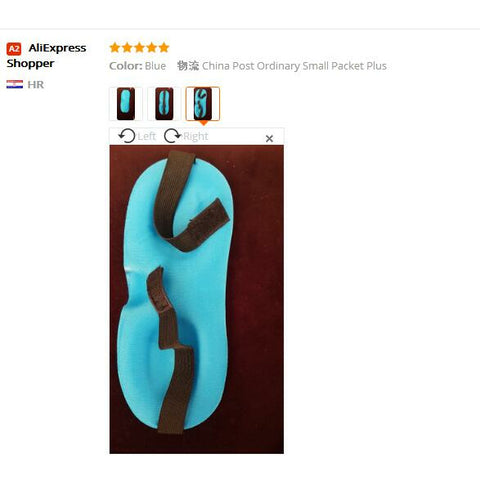480x480 pixels.
Task: Click the Croatian flag icon
Action: click(15, 84)
